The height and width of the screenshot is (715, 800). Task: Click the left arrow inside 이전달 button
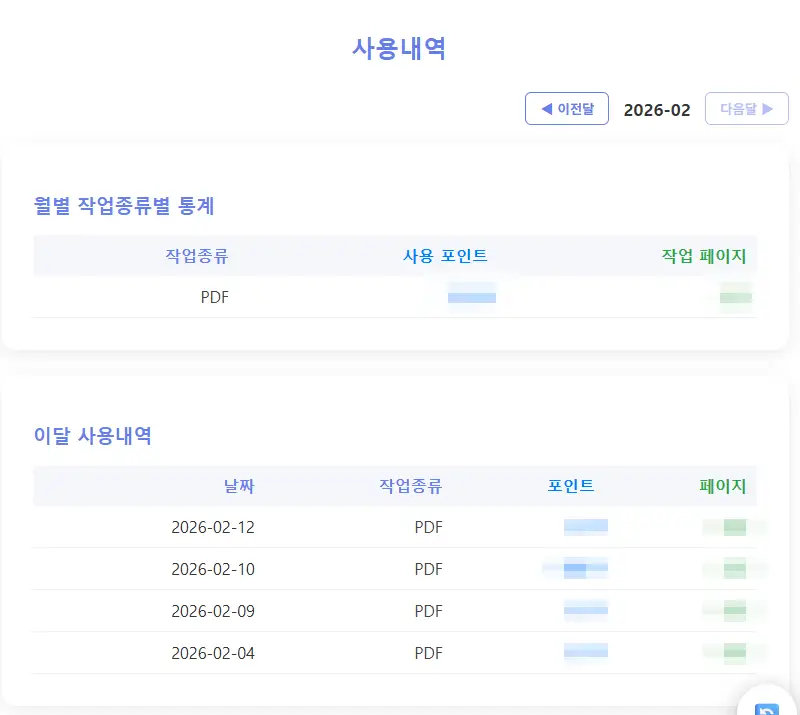tap(547, 108)
